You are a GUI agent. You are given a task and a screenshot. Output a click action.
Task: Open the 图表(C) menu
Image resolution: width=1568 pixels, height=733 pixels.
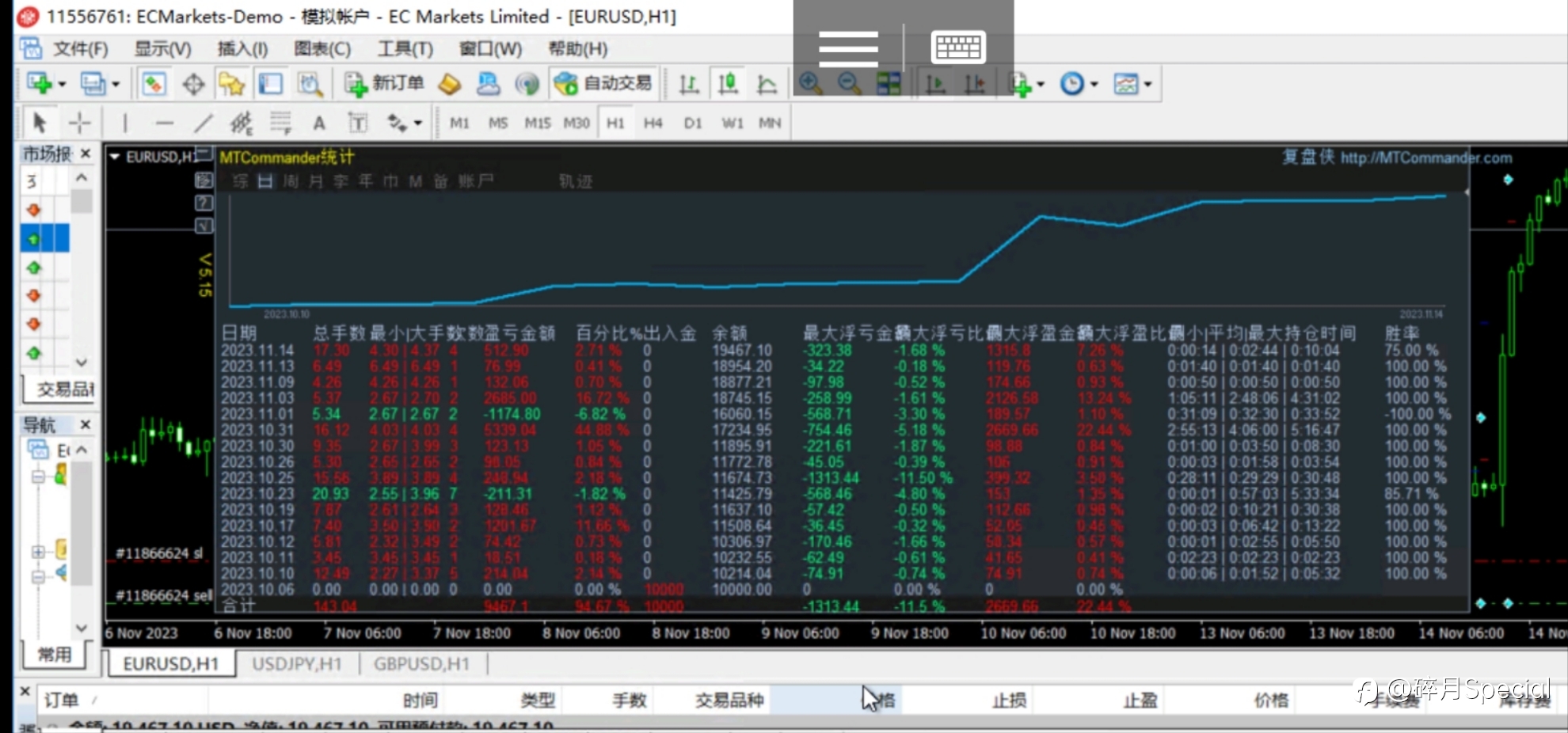(322, 49)
